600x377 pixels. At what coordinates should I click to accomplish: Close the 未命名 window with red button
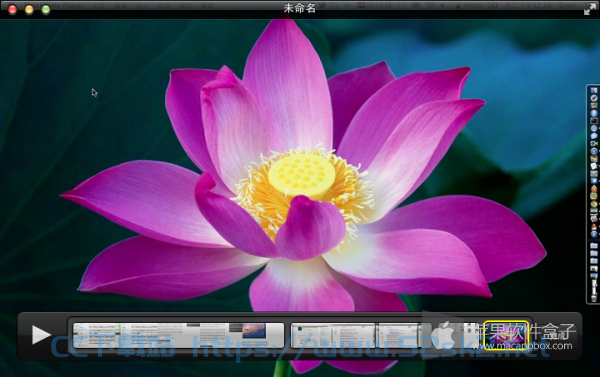(x=12, y=10)
